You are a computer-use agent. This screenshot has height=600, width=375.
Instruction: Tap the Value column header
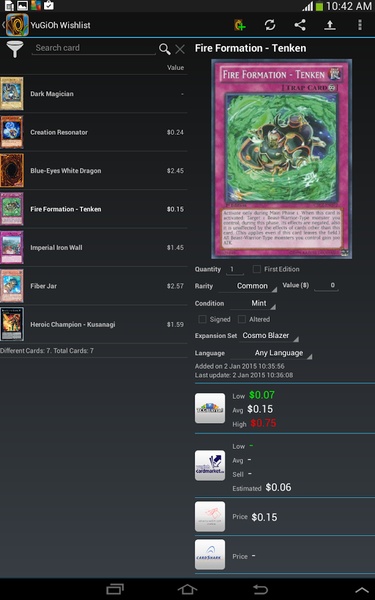[x=175, y=68]
